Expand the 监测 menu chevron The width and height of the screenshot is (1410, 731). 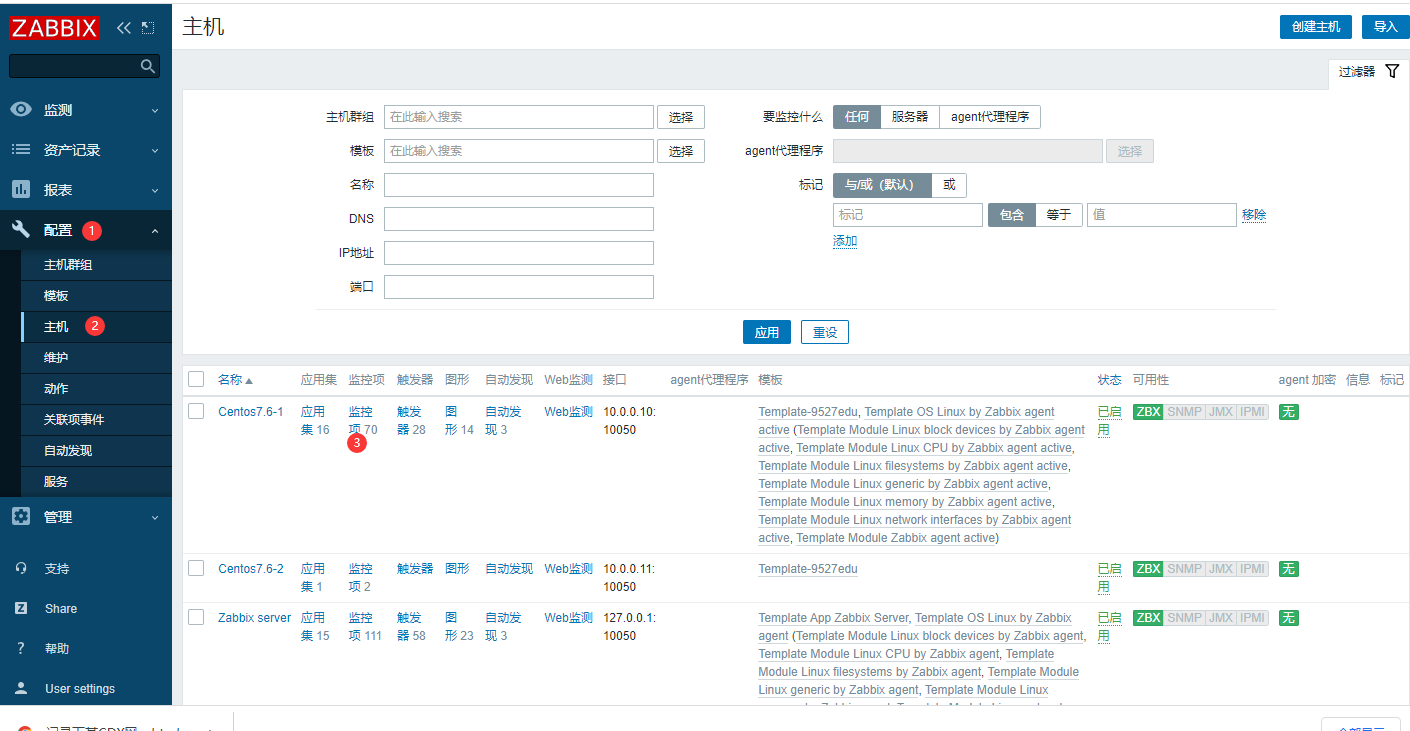(x=155, y=110)
